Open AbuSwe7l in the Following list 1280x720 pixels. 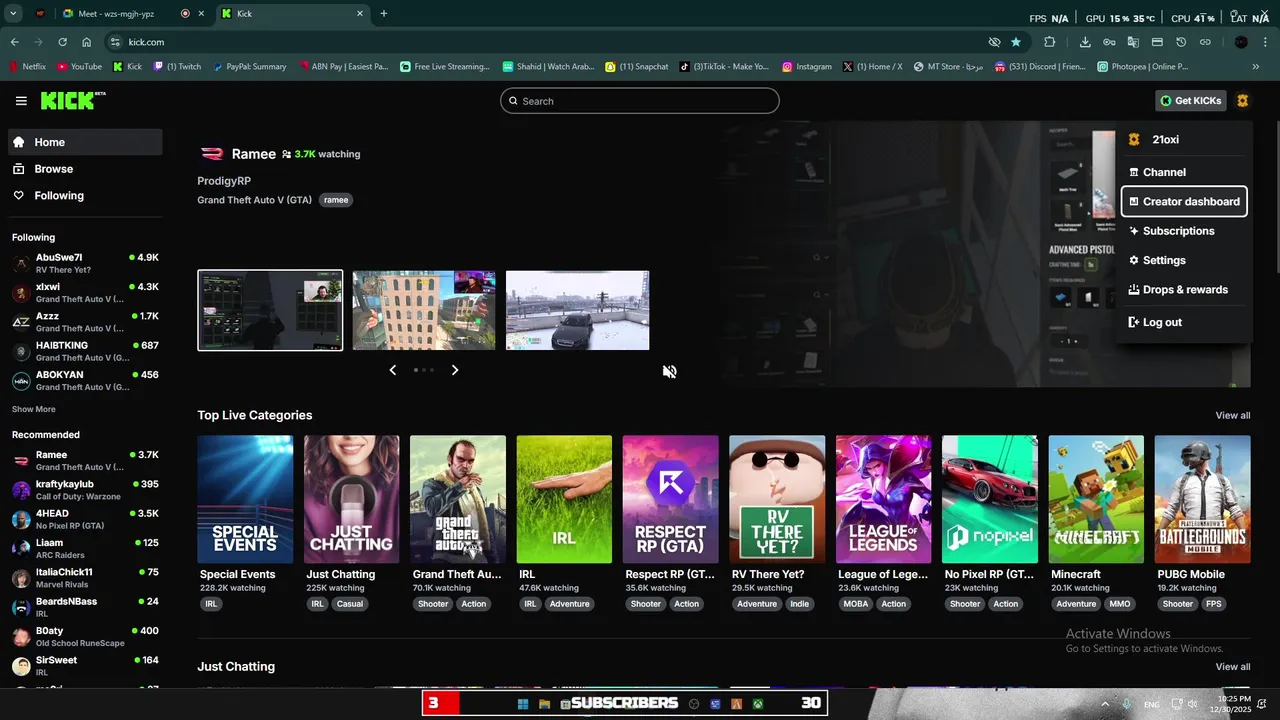click(85, 263)
